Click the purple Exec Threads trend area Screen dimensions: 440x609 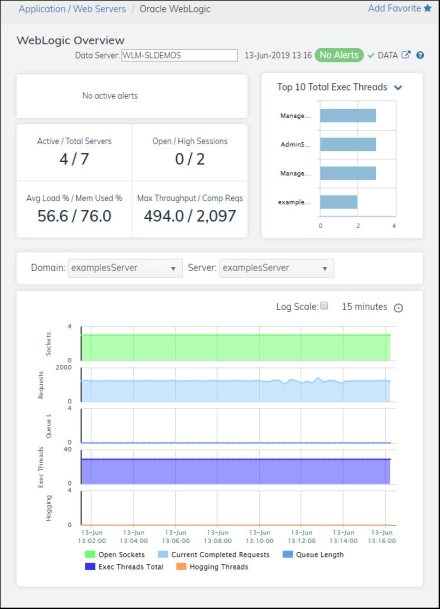coord(235,471)
